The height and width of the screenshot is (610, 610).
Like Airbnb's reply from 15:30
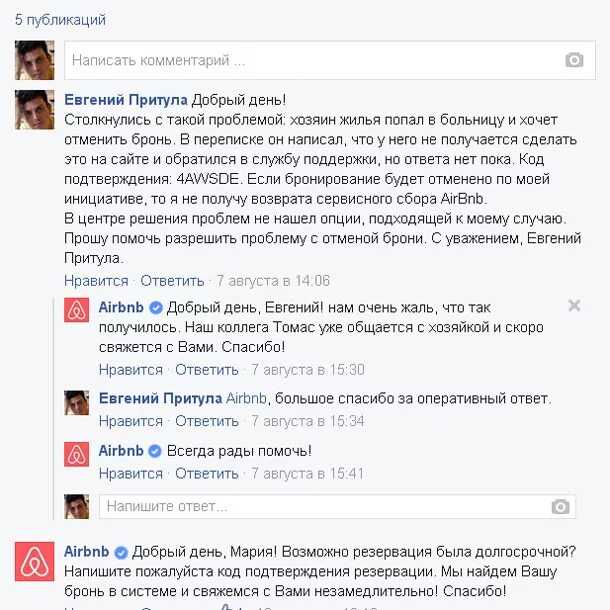(131, 370)
